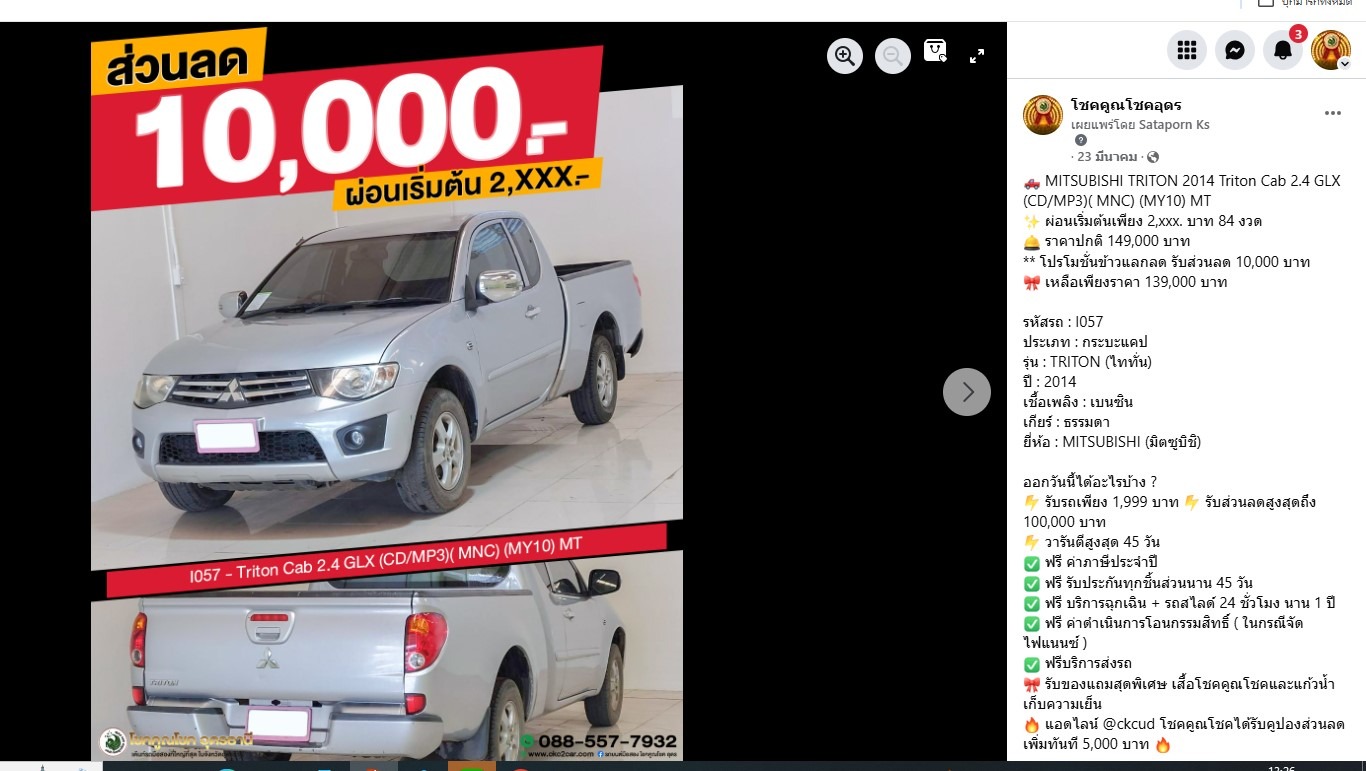
Task: Click the public globe audience icon
Action: click(1153, 157)
